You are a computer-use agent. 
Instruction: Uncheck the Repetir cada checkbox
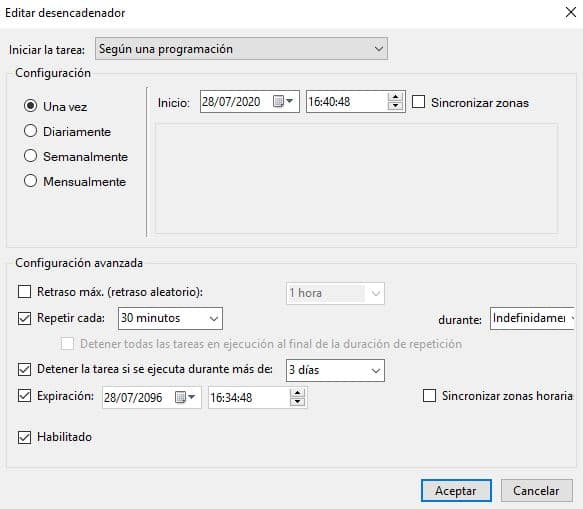(x=25, y=318)
